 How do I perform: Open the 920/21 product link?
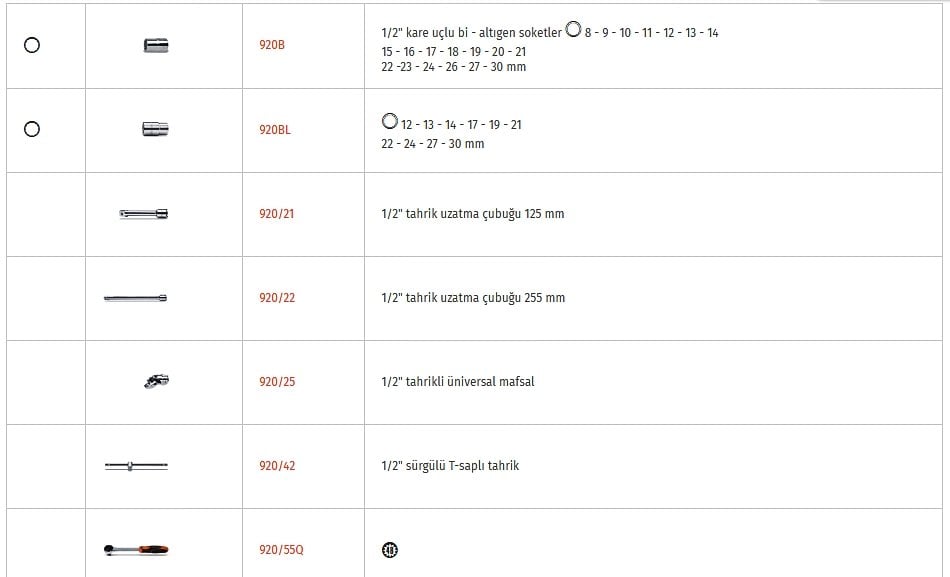pyautogui.click(x=276, y=214)
